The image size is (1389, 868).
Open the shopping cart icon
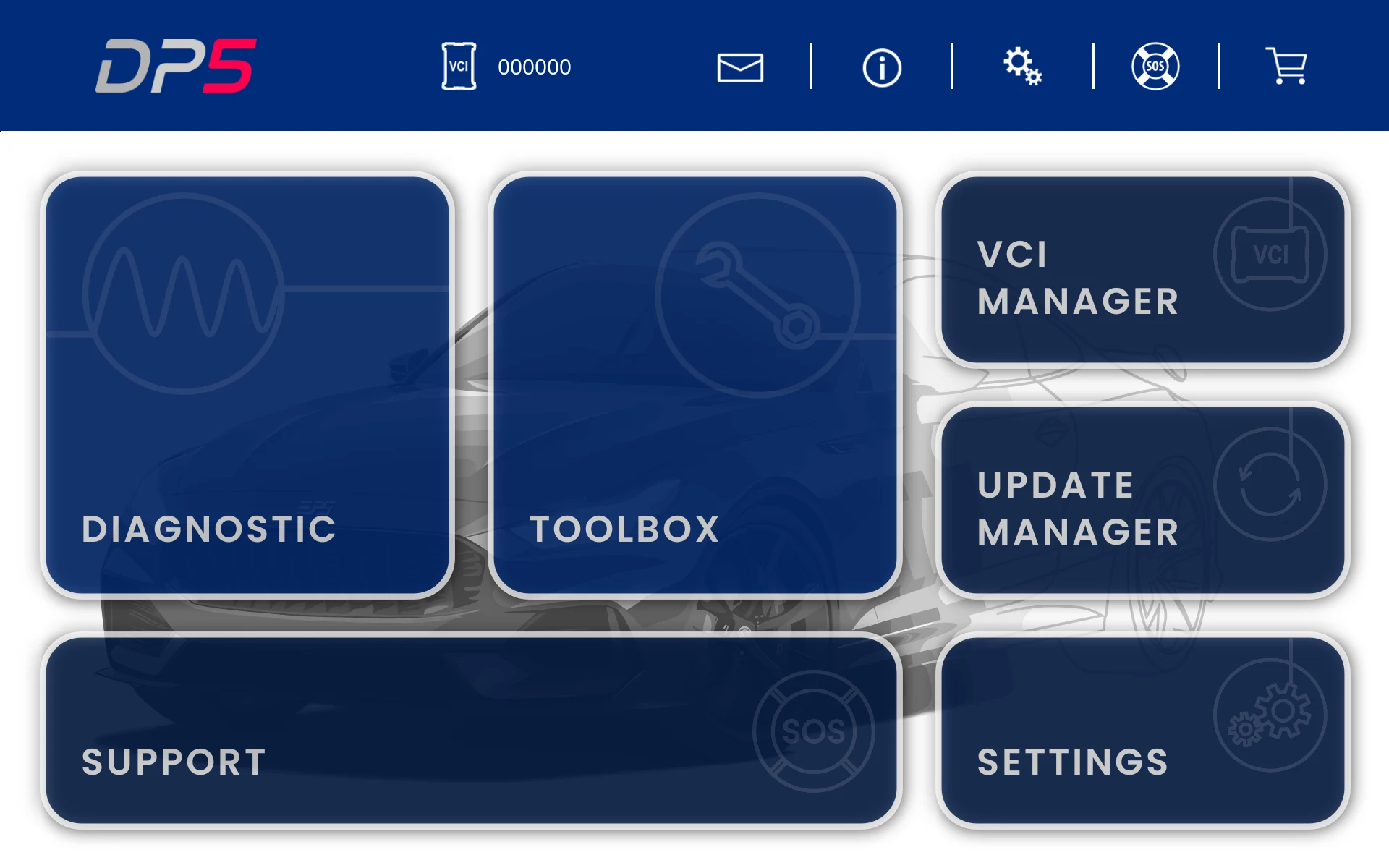coord(1286,66)
